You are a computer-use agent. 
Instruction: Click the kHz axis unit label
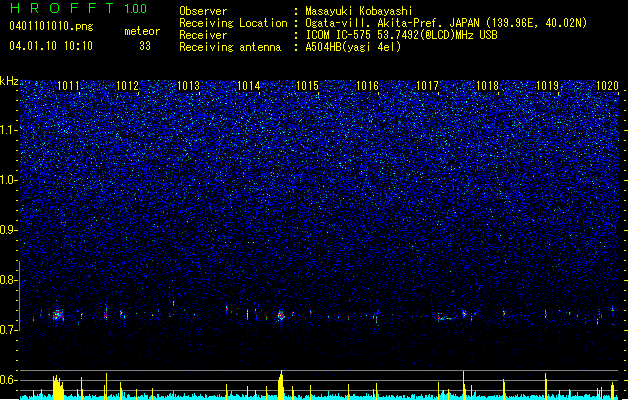(x=9, y=81)
